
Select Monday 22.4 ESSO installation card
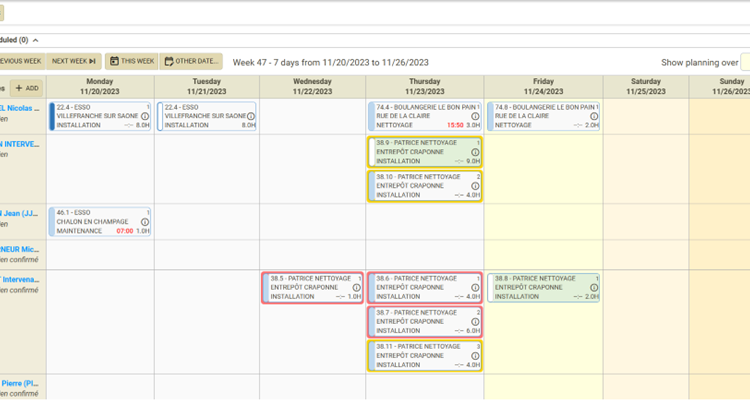100,116
